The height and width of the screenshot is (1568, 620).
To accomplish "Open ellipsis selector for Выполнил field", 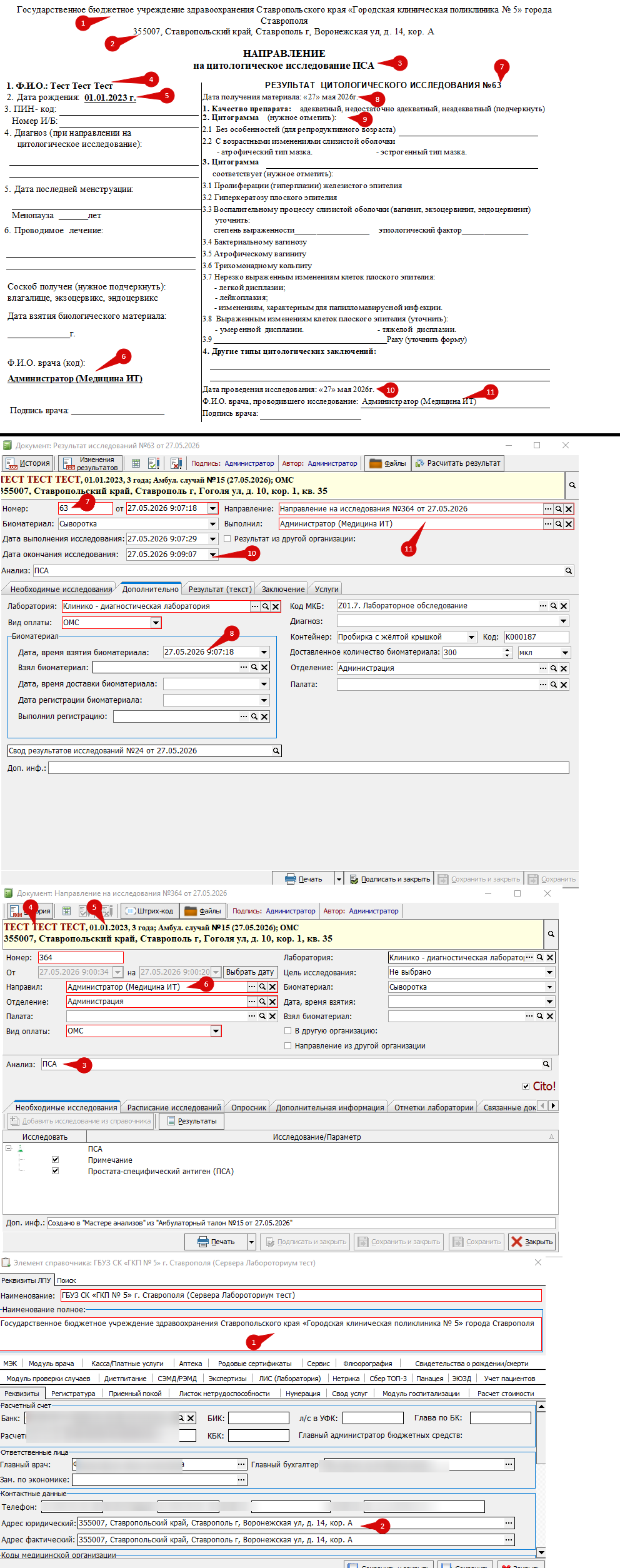I will pos(548,524).
